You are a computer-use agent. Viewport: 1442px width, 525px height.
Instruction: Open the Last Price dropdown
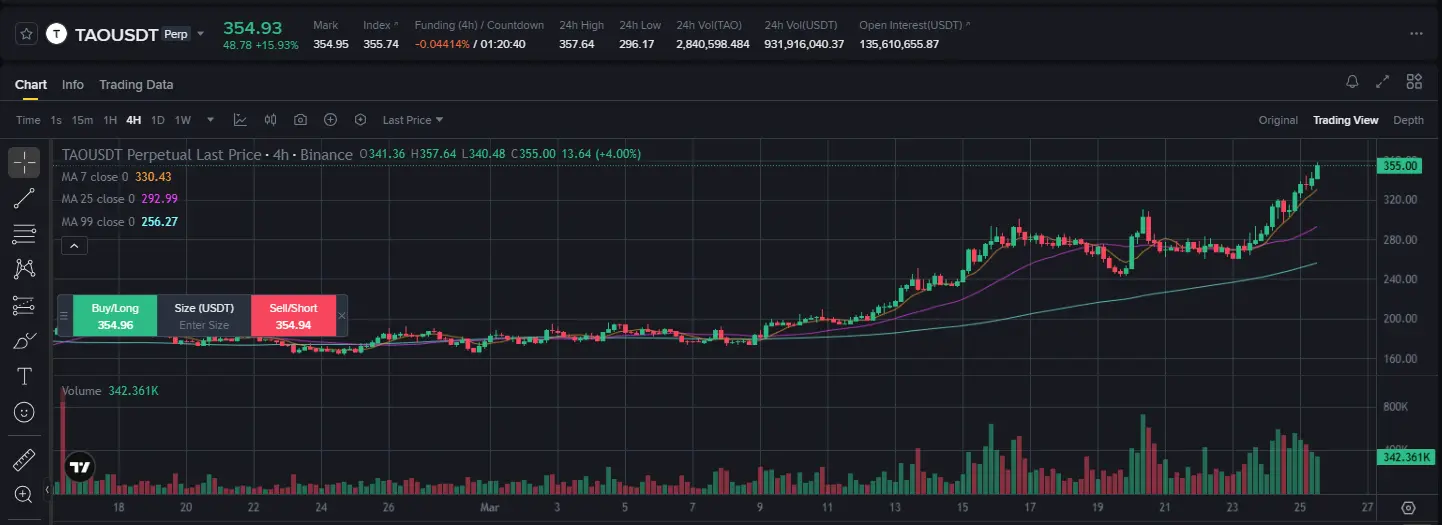coord(413,120)
